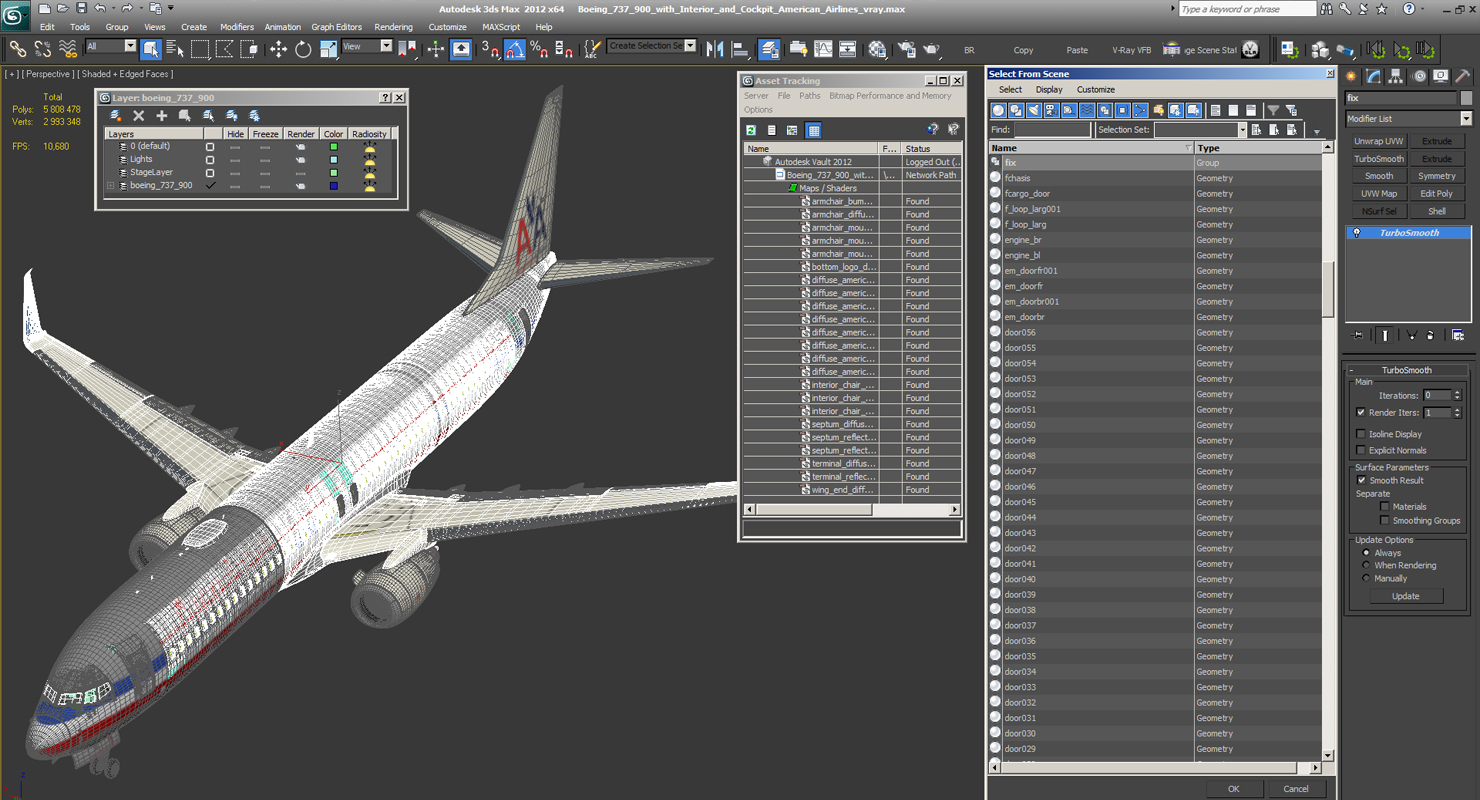Toggle Percent Snap in toolbar
Image resolution: width=1480 pixels, height=800 pixels.
(x=539, y=49)
